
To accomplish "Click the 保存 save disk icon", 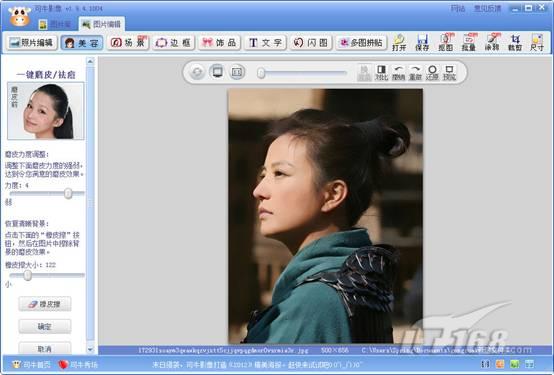I will click(x=422, y=43).
